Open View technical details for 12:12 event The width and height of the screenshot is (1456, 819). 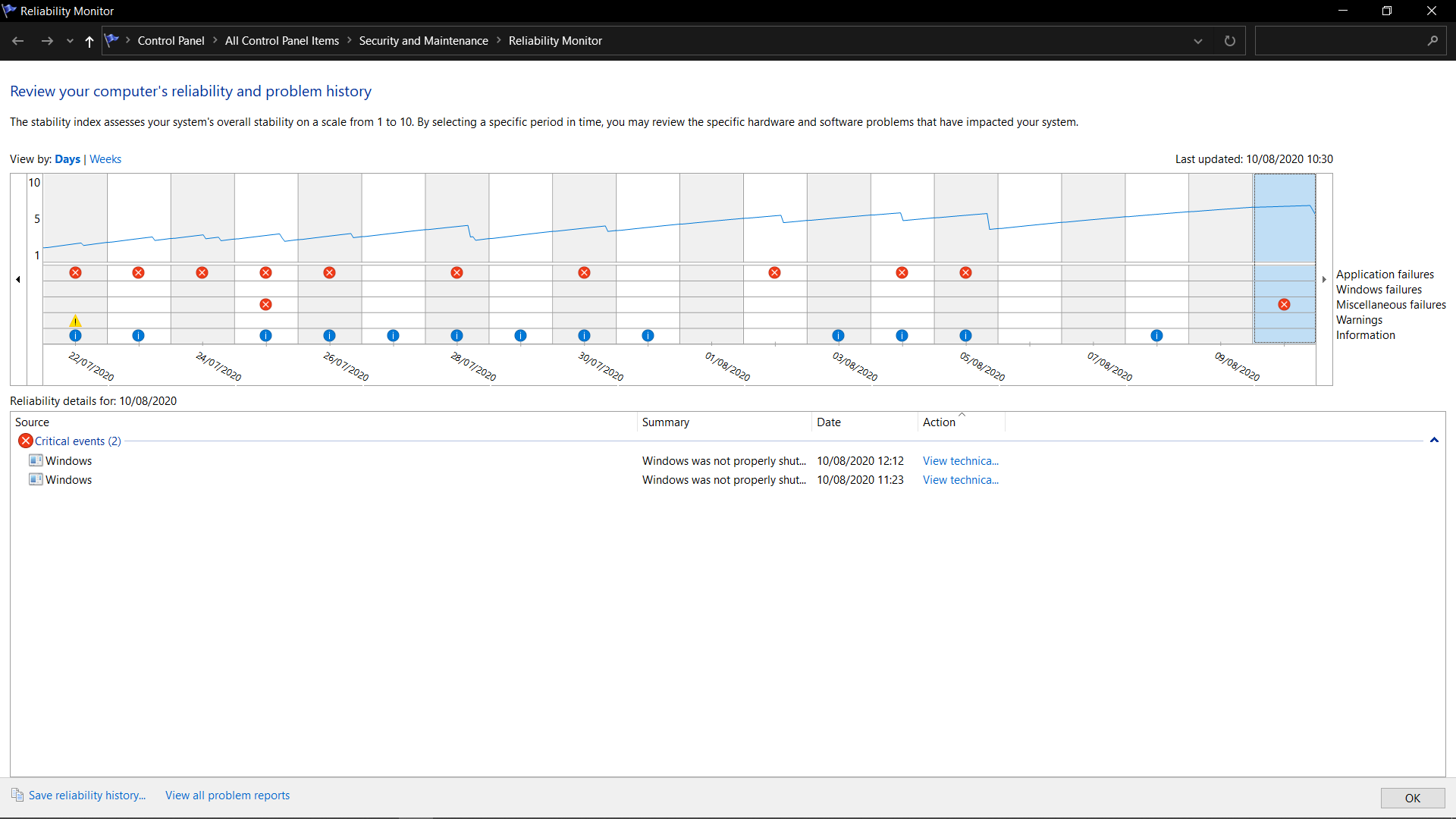coord(961,461)
